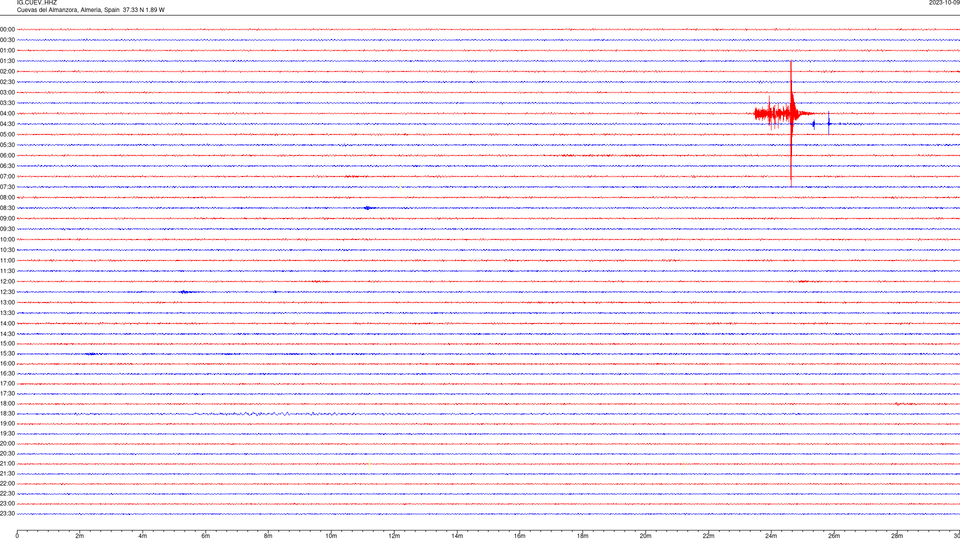
Task: Click the 20m tick on the minutes axis
Action: coord(645,536)
